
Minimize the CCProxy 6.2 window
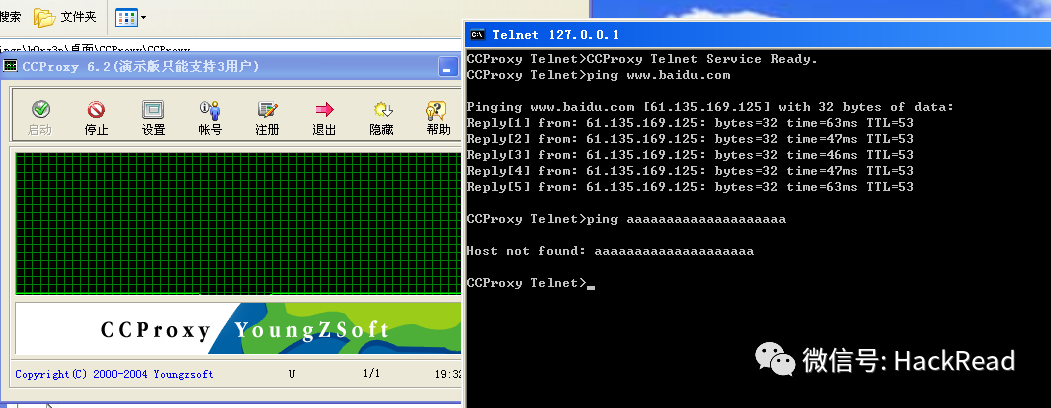tap(448, 67)
